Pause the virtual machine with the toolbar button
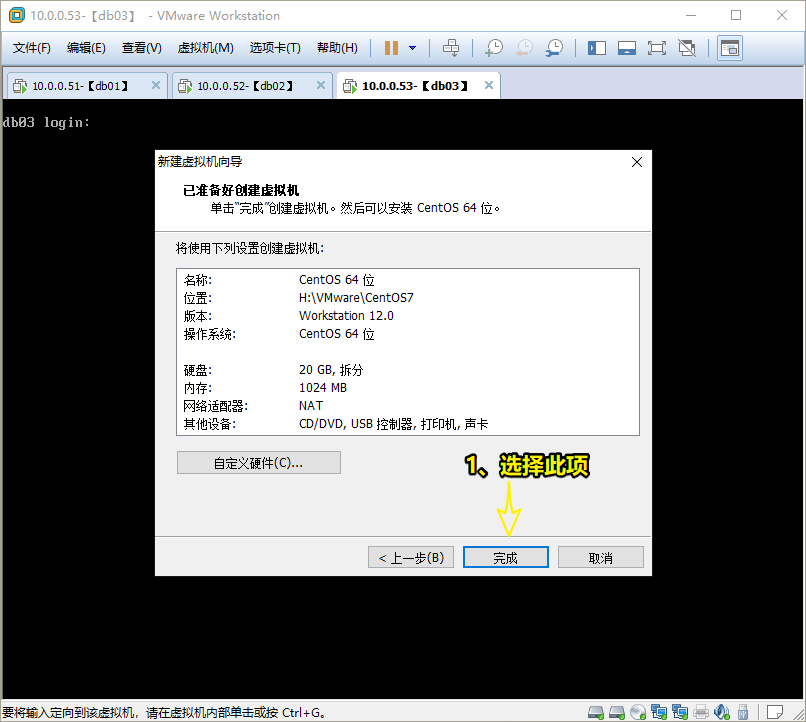This screenshot has height=722, width=806. click(391, 48)
